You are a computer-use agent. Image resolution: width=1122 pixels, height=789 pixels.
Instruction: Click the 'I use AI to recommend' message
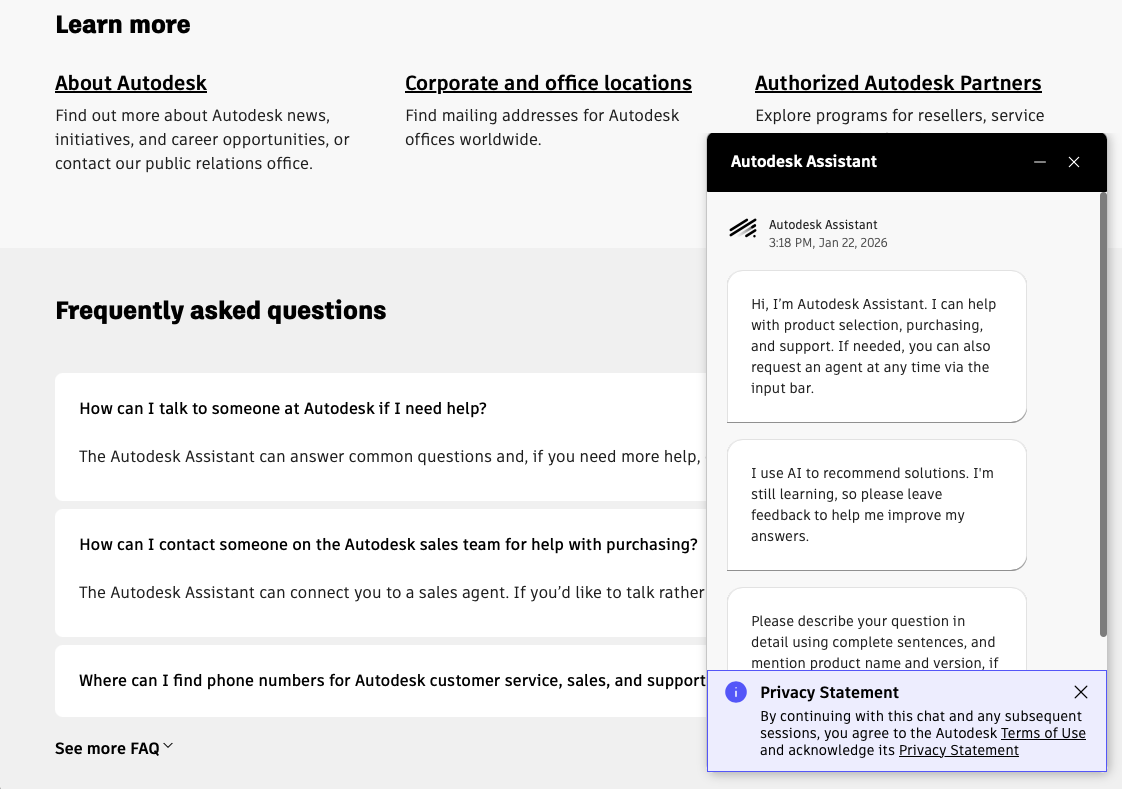(x=876, y=504)
